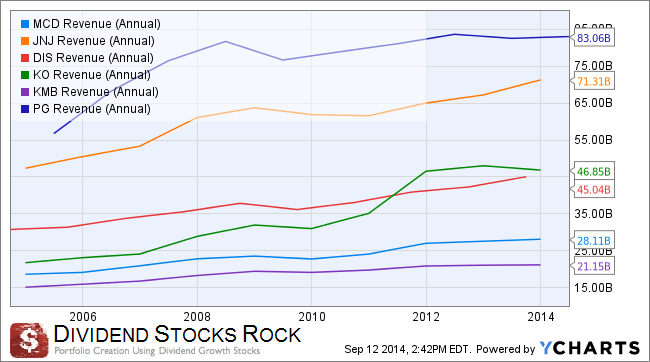Select 'MCD Revenue (Annual)' legend label
The height and width of the screenshot is (362, 650).
click(97, 24)
